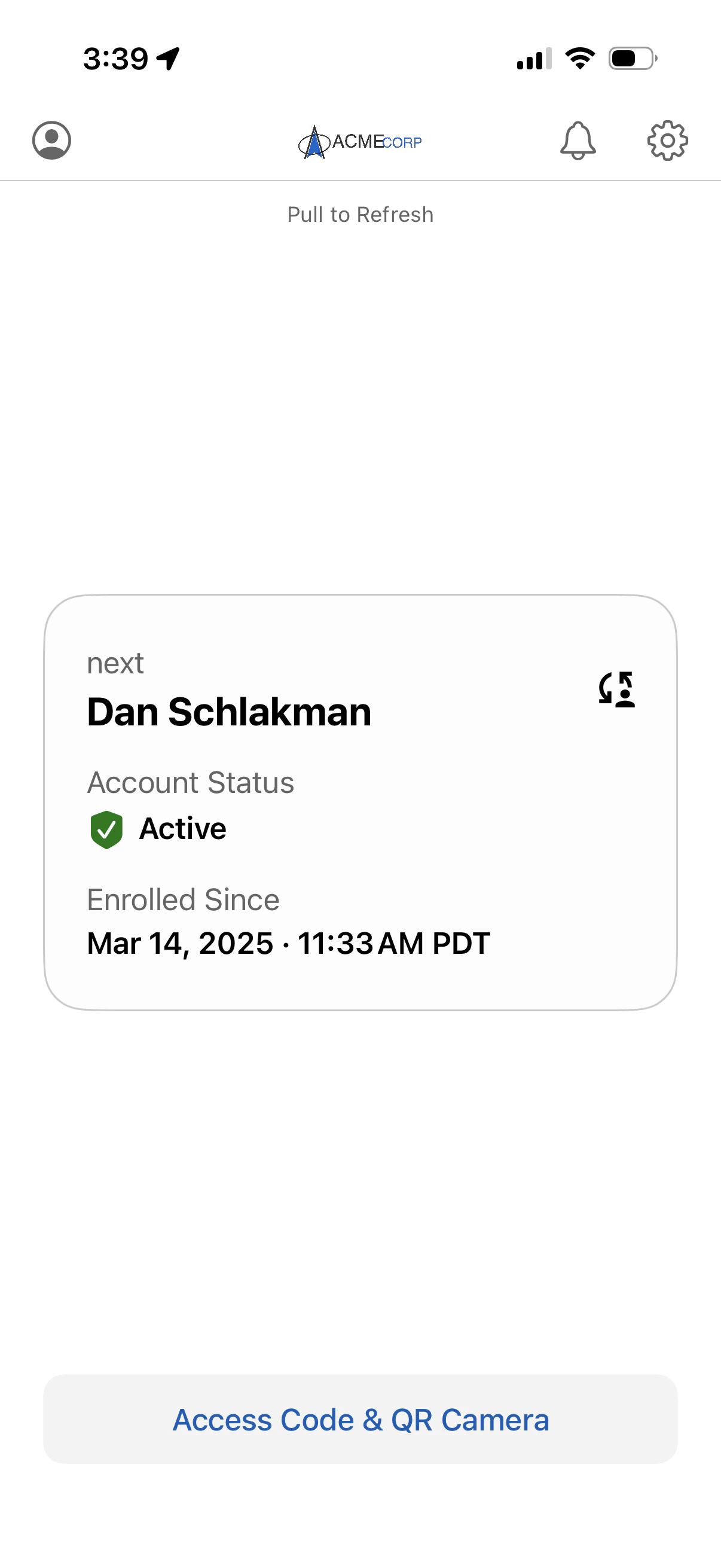Click the switch account icon on the card
Image resolution: width=721 pixels, height=1568 pixels.
[x=616, y=690]
